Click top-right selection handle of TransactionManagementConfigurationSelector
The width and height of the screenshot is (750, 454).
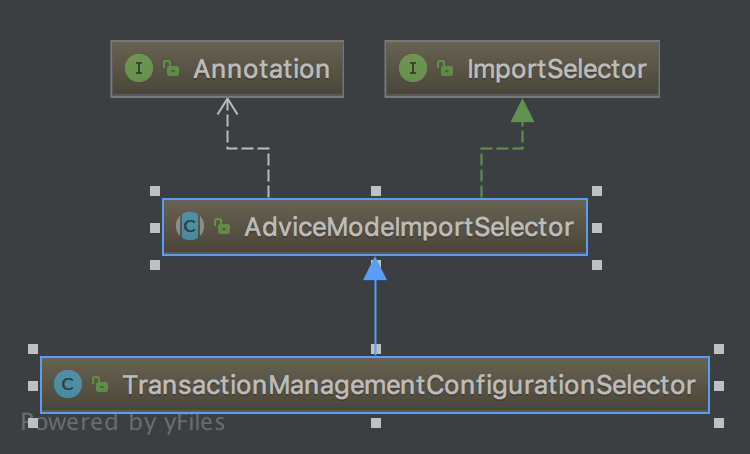point(718,348)
